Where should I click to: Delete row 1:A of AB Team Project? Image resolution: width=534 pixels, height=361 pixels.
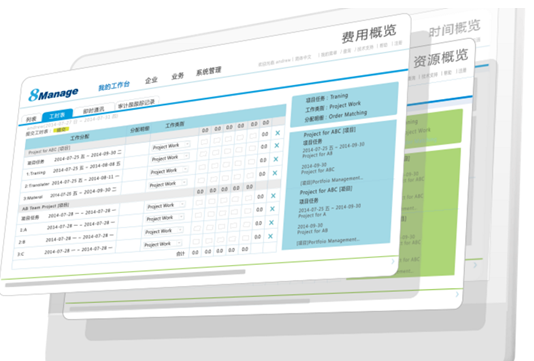pos(272,209)
